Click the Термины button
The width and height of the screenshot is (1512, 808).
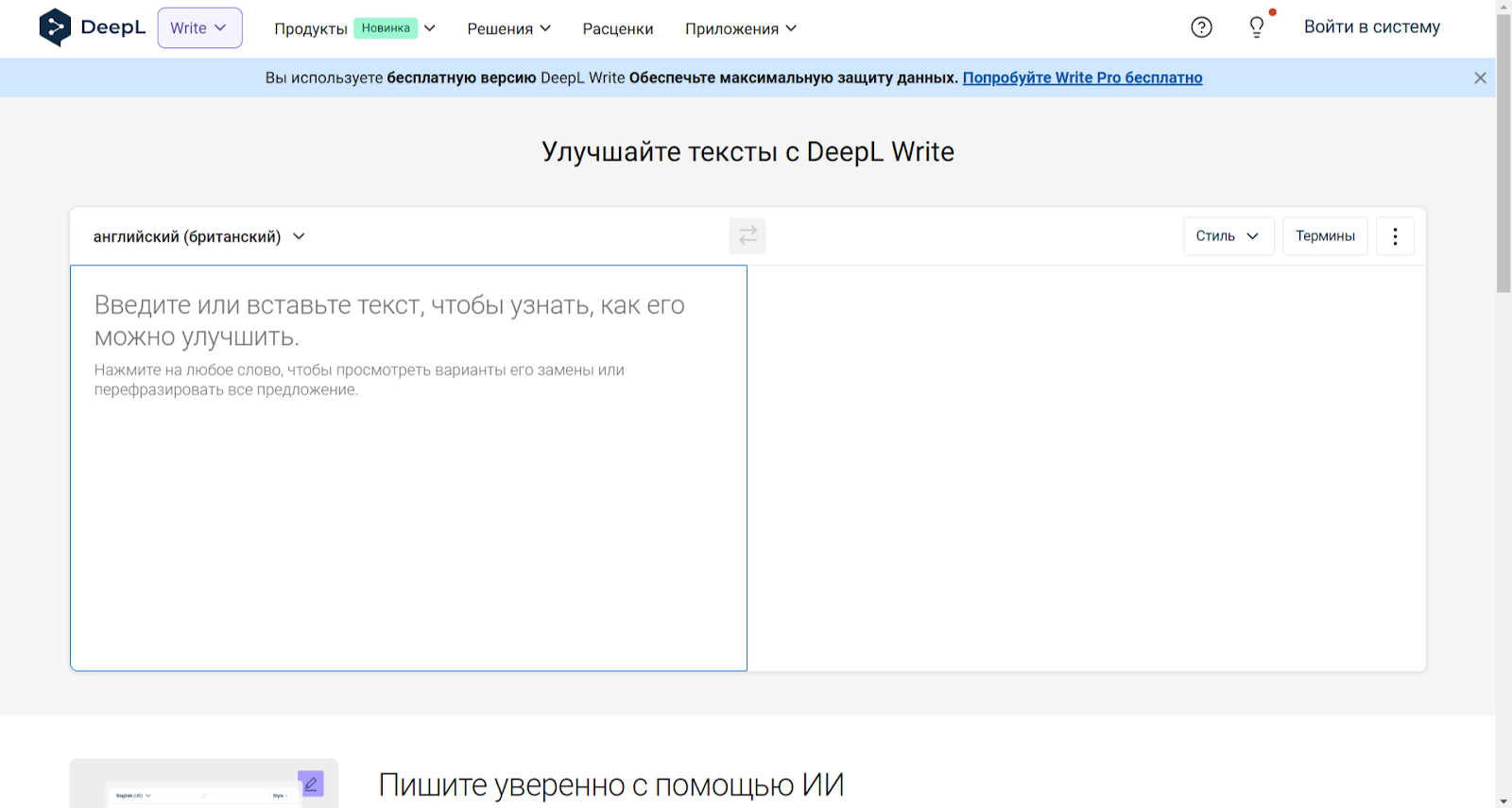tap(1325, 236)
